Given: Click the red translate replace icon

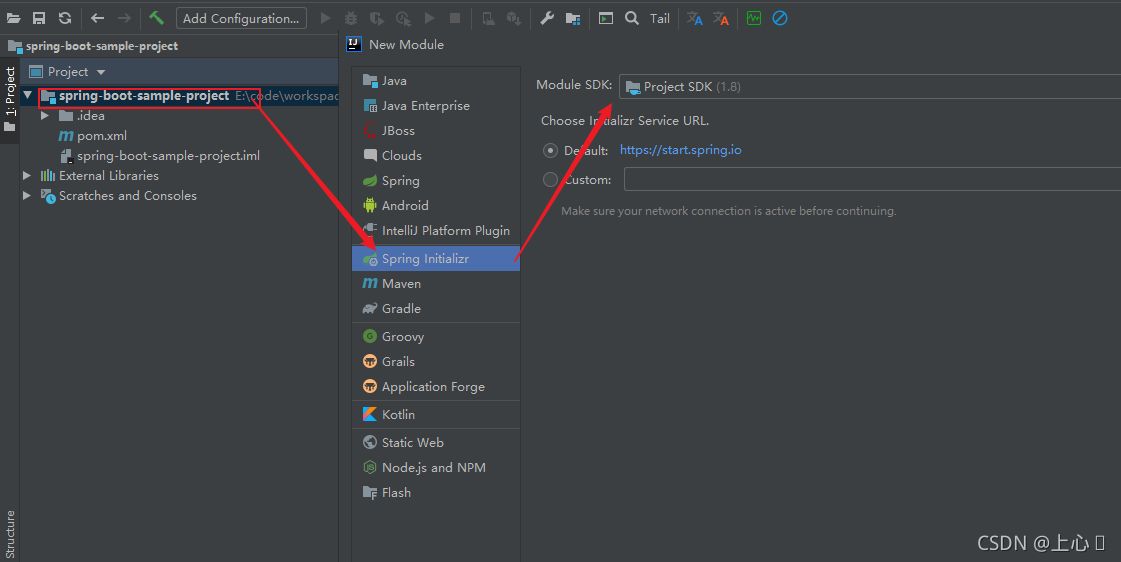Looking at the screenshot, I should (721, 19).
